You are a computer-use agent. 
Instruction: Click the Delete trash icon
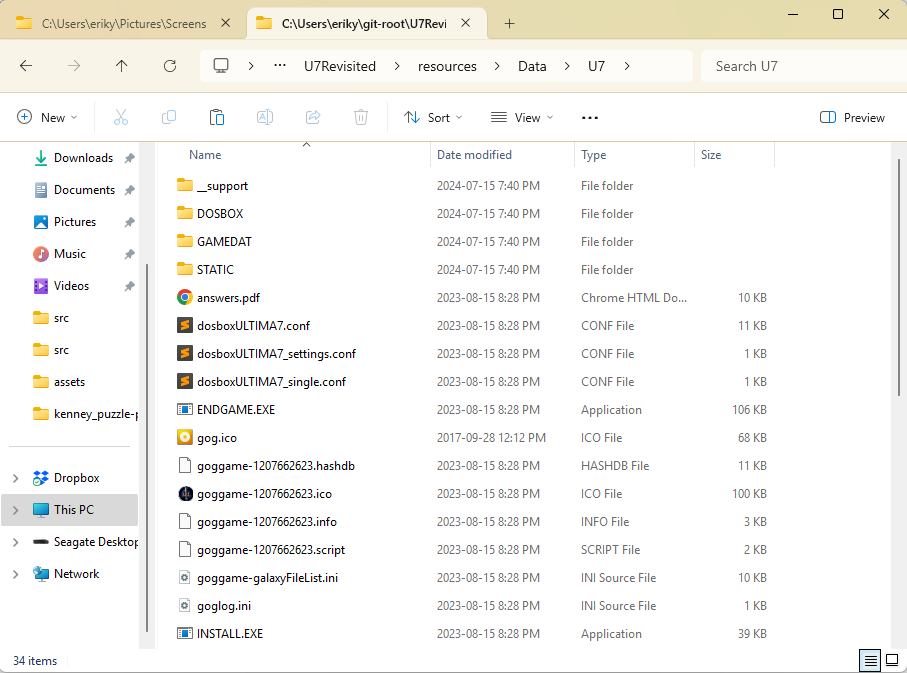361,117
